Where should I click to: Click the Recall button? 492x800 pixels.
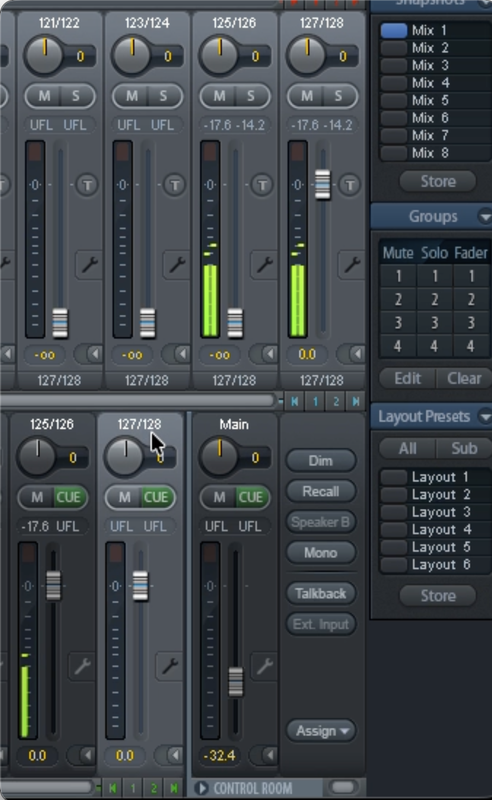coord(321,491)
